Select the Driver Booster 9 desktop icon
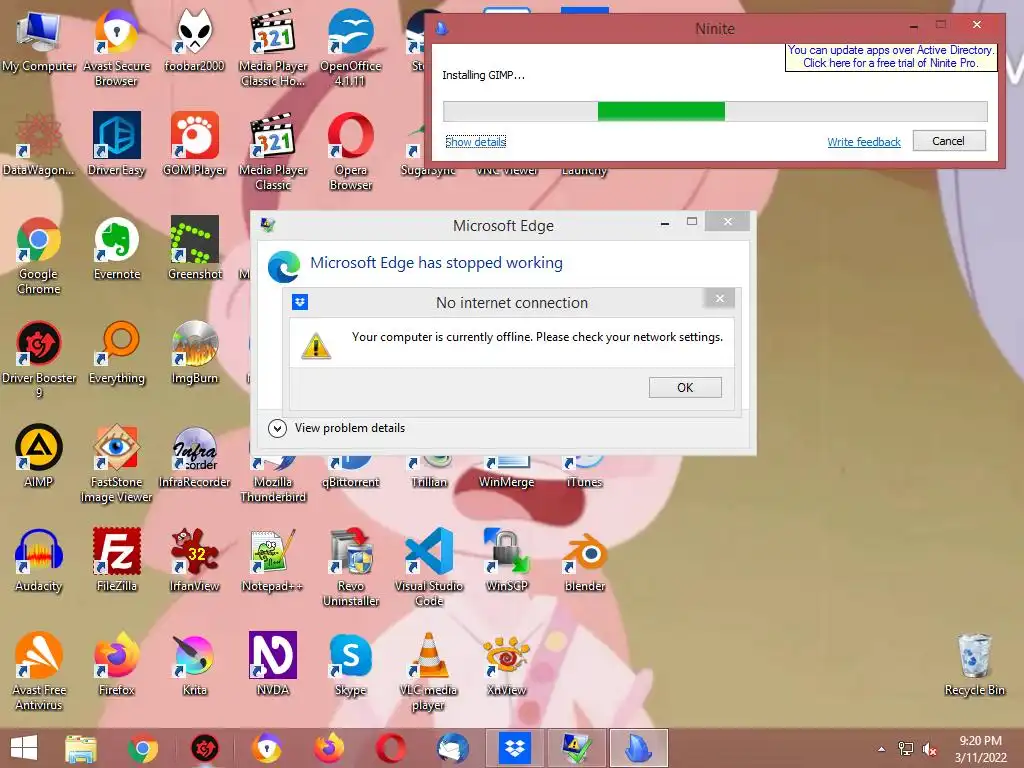Viewport: 1024px width, 768px height. [39, 360]
